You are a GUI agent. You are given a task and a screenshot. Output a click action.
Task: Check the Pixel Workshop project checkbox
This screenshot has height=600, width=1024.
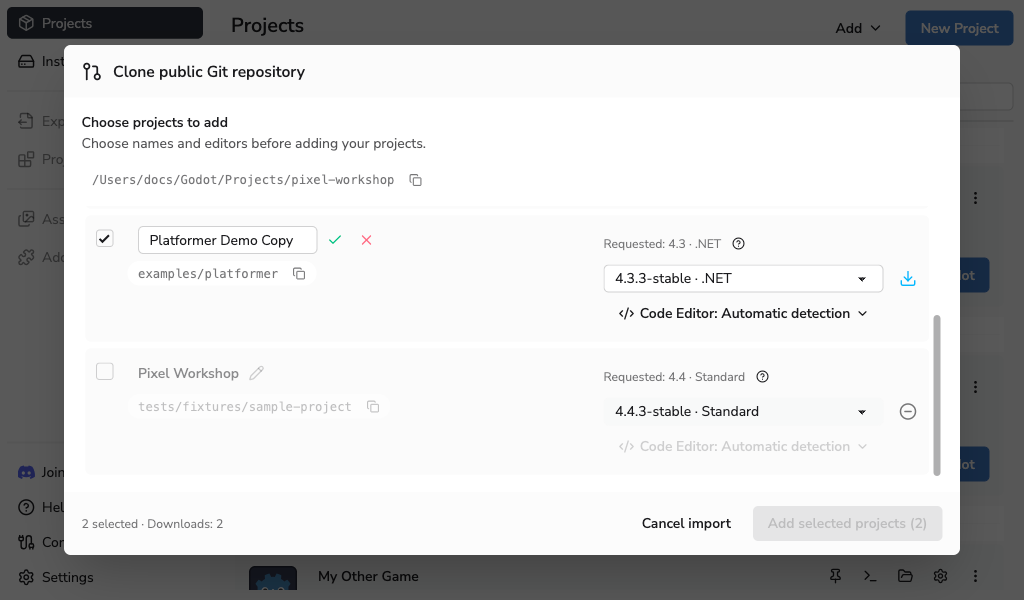[x=104, y=371]
